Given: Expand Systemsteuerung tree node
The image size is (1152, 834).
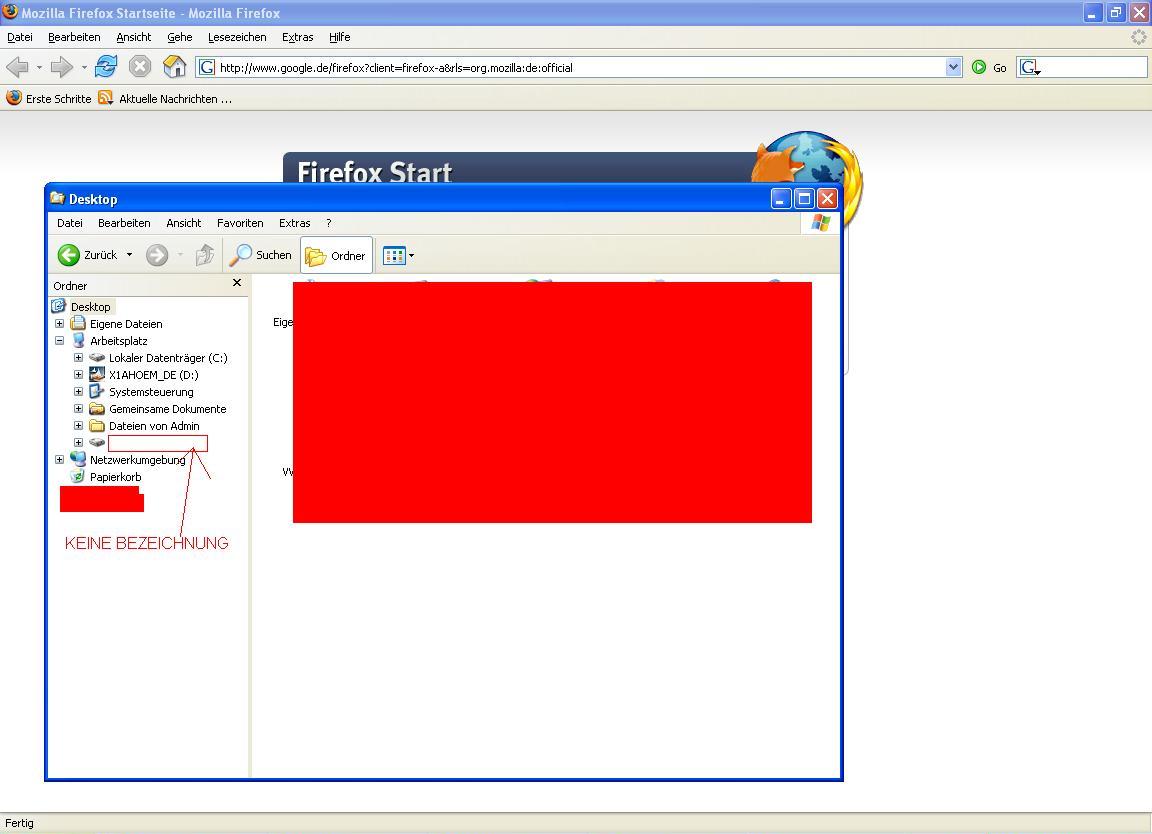Looking at the screenshot, I should 79,392.
